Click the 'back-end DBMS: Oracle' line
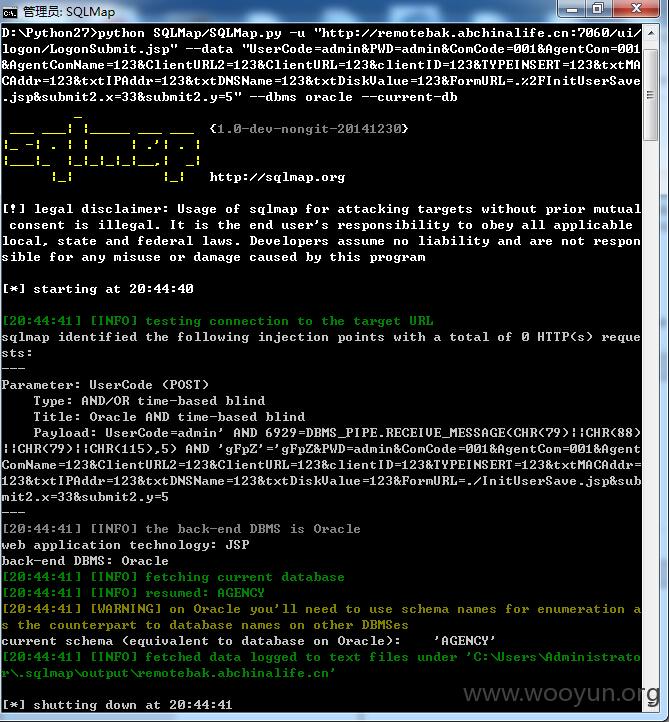This screenshot has height=722, width=669. [85, 561]
